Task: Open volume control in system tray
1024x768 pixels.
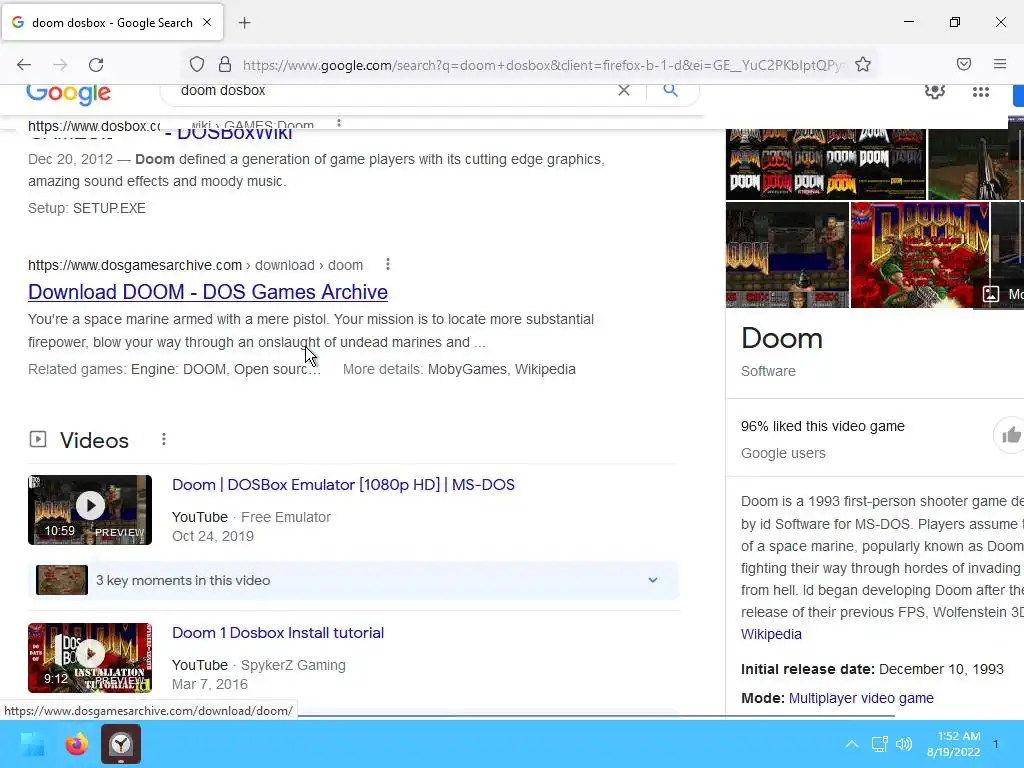Action: click(x=904, y=744)
